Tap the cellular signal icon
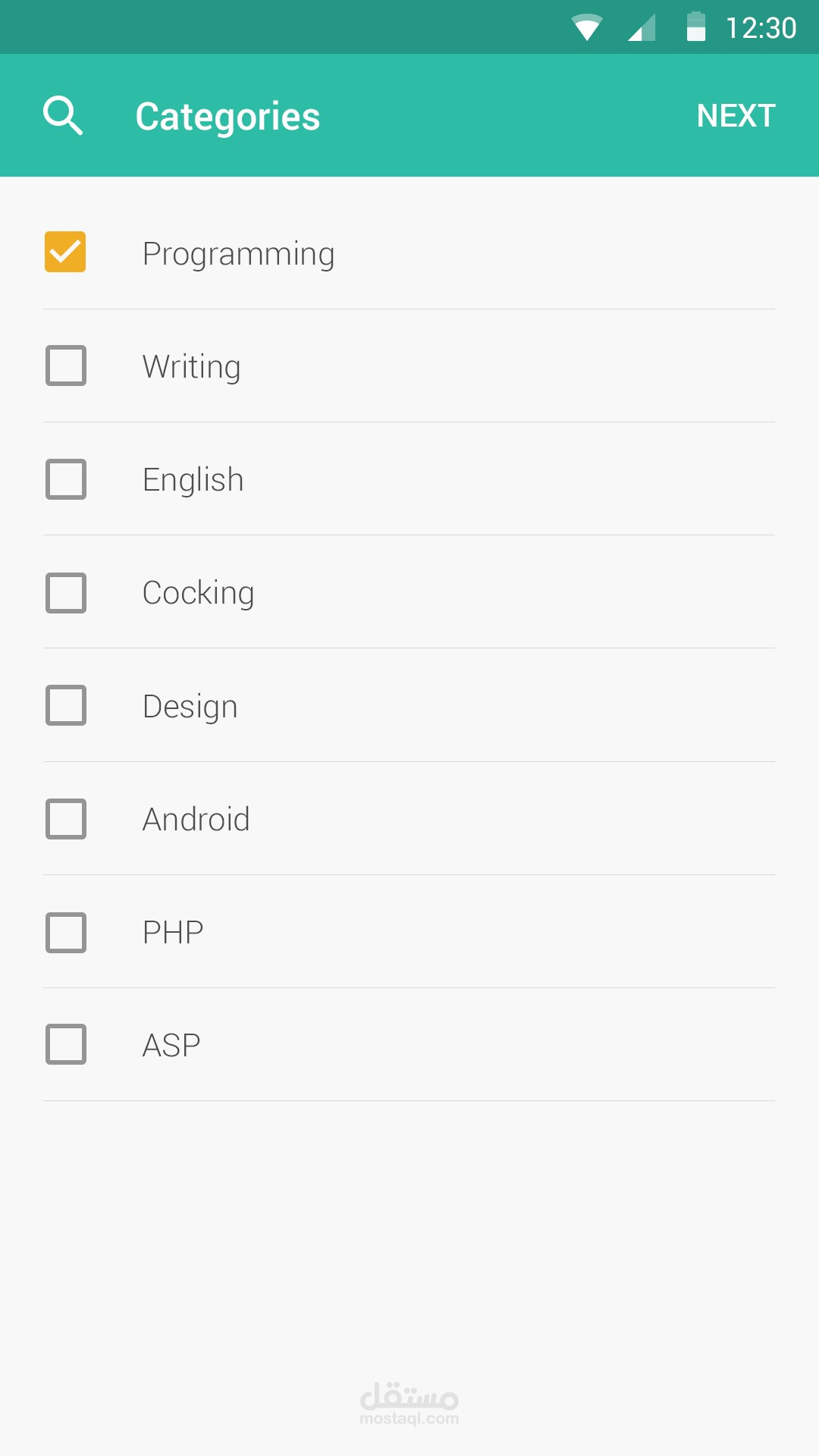The height and width of the screenshot is (1456, 819). coord(642,28)
